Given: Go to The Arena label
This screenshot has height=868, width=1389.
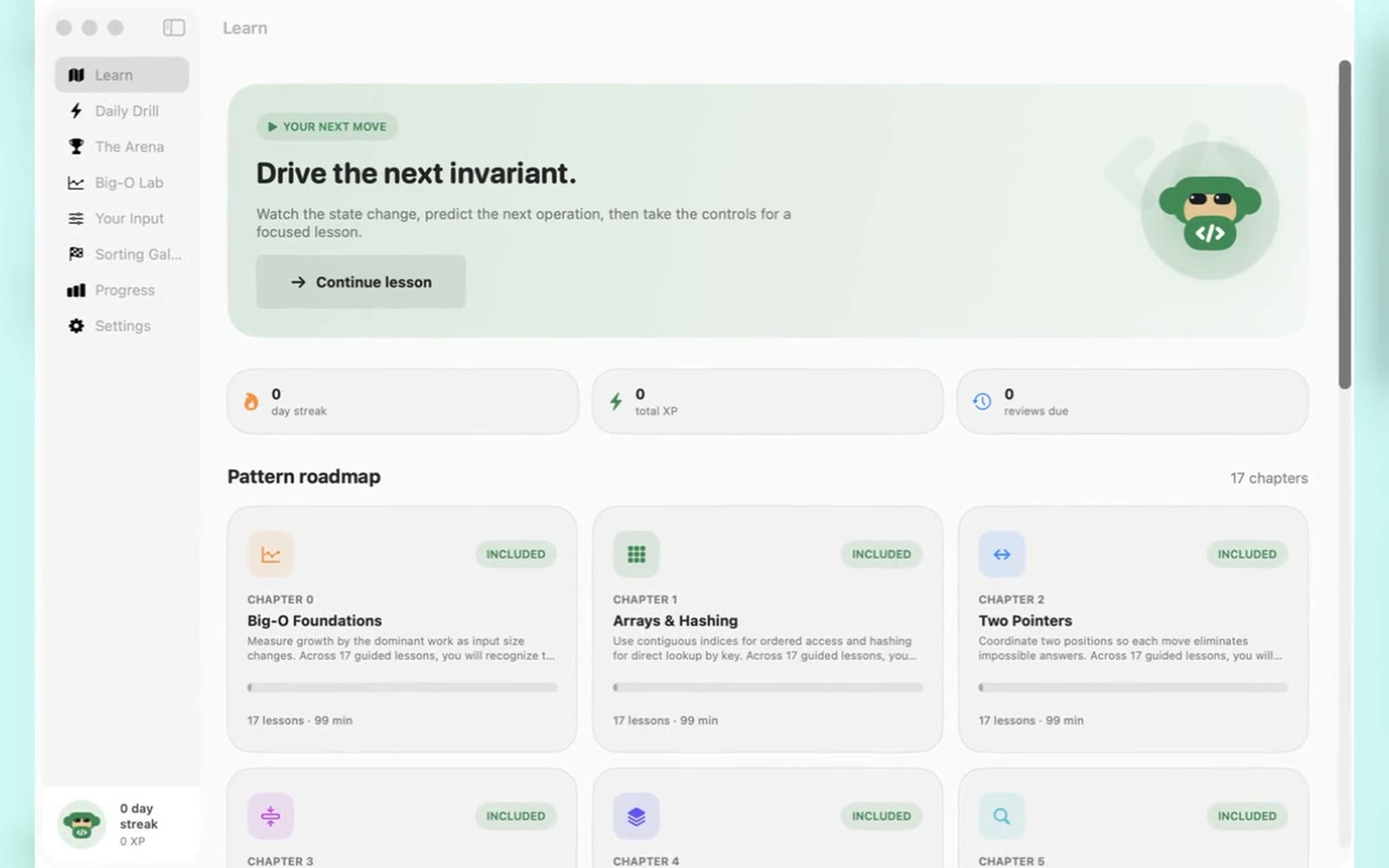Looking at the screenshot, I should (129, 147).
